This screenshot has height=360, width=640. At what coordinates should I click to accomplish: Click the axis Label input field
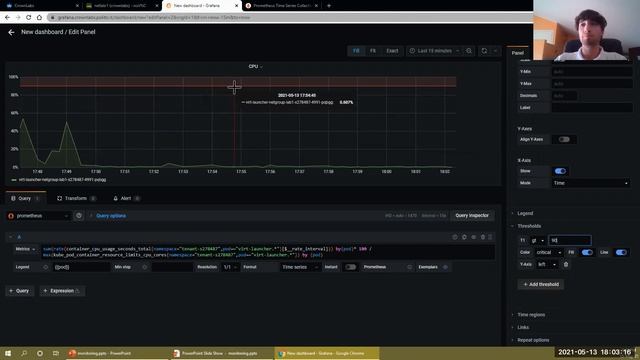pos(592,108)
